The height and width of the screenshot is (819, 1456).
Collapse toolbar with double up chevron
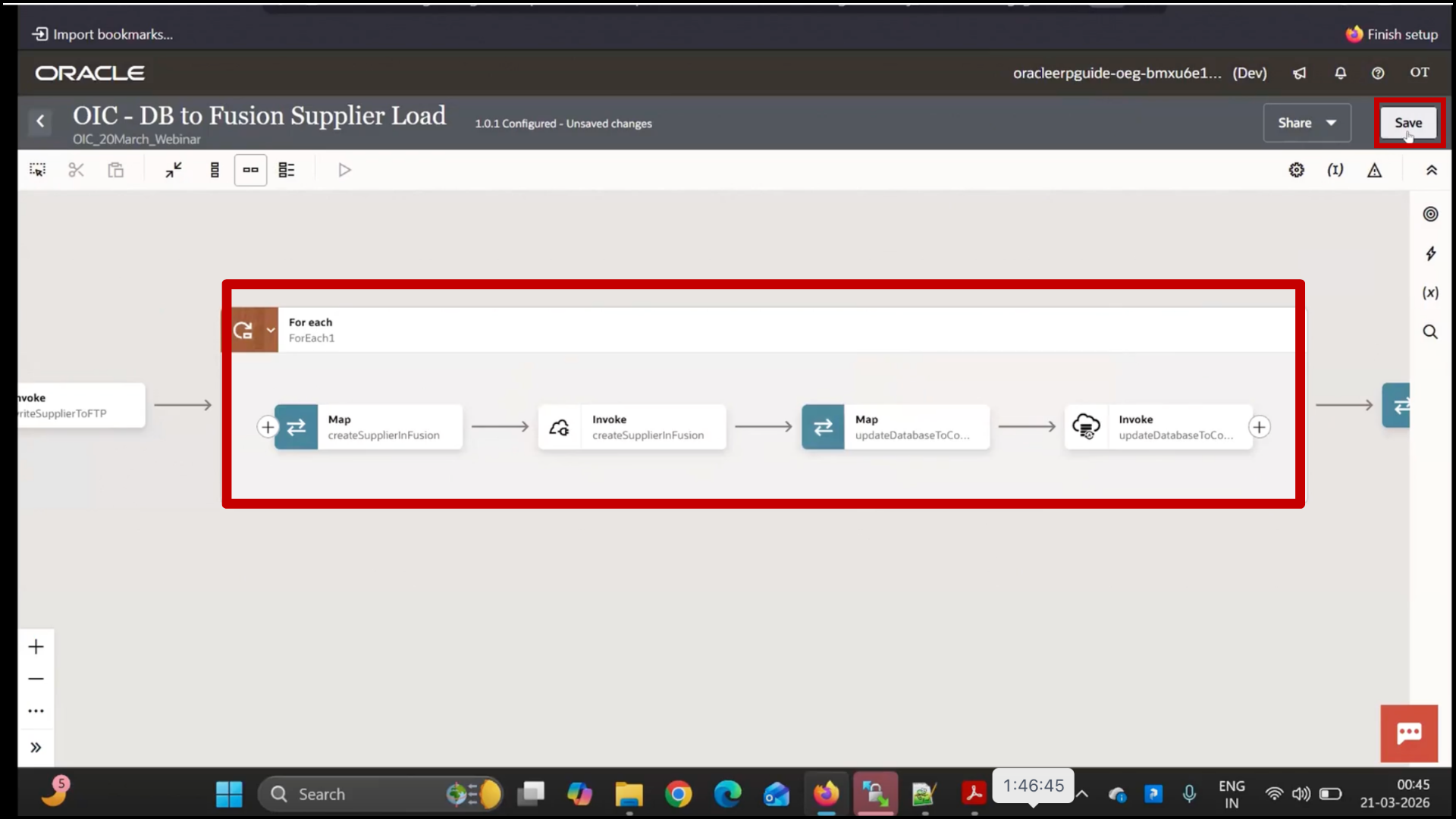[x=1431, y=170]
